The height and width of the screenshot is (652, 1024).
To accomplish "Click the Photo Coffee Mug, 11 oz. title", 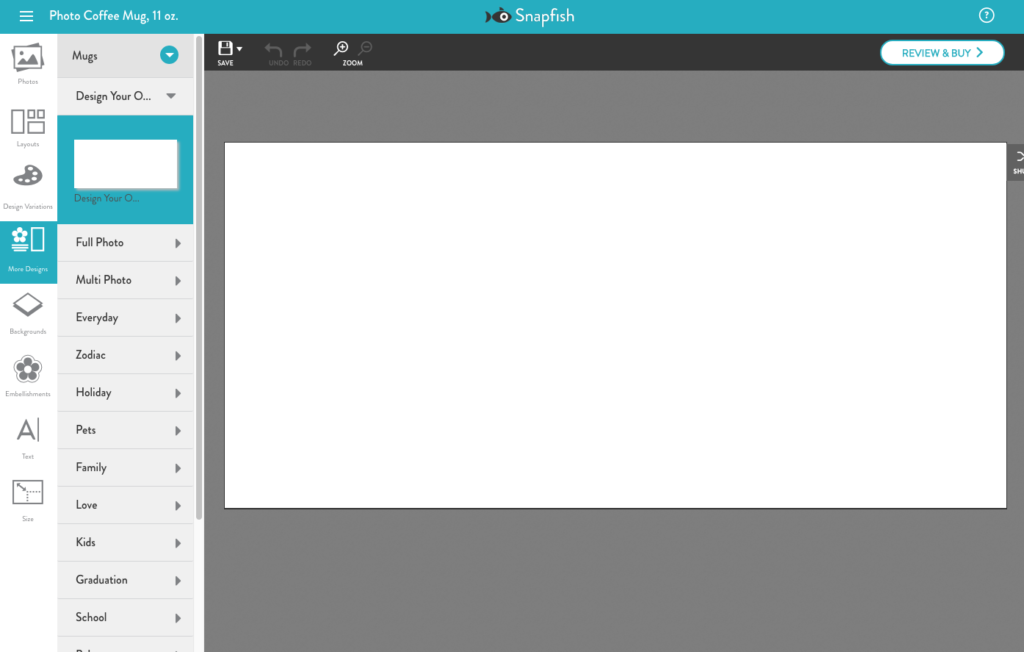I will (114, 16).
